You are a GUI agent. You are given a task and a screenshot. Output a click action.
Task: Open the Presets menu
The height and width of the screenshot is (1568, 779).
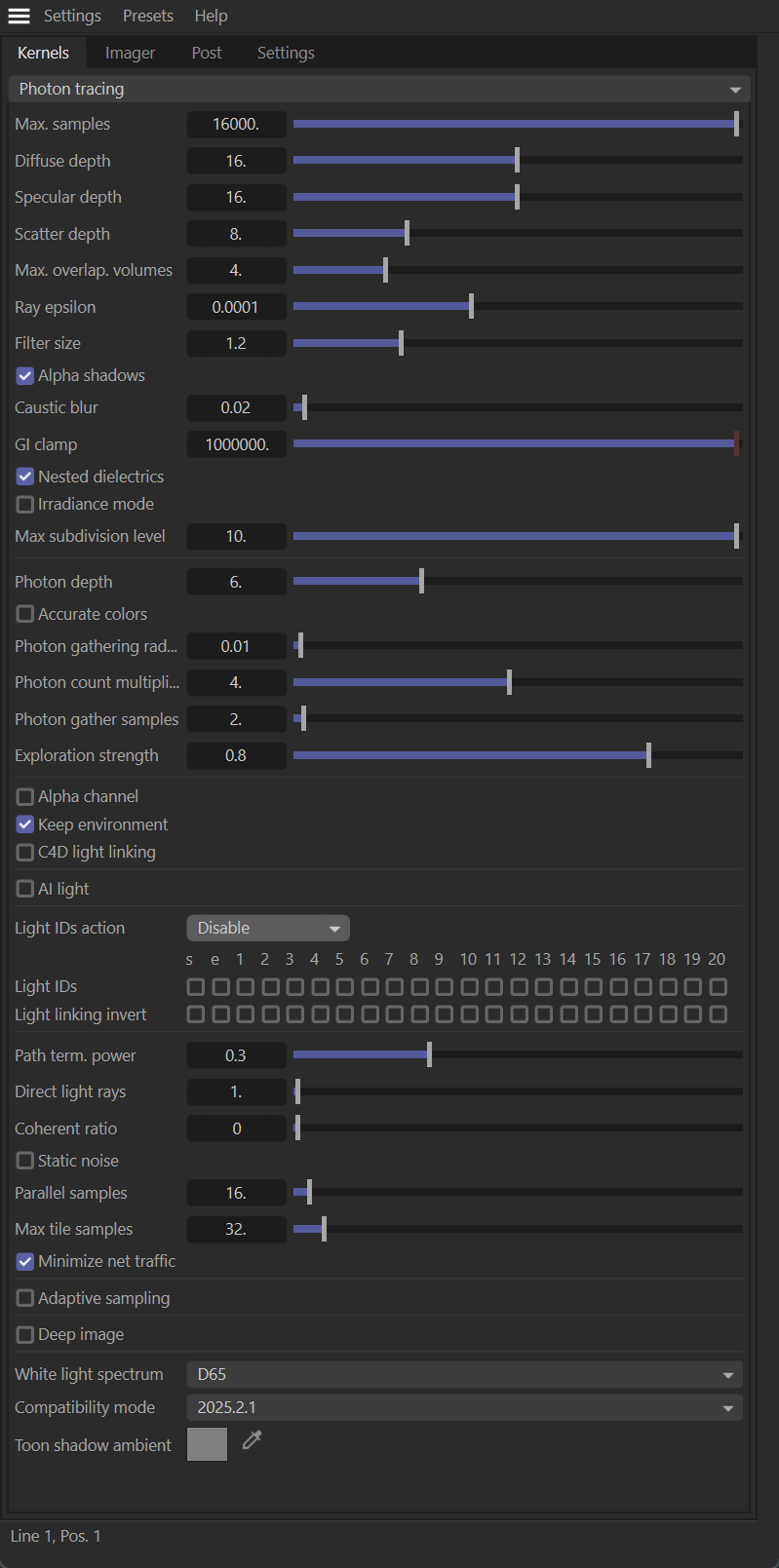(148, 17)
